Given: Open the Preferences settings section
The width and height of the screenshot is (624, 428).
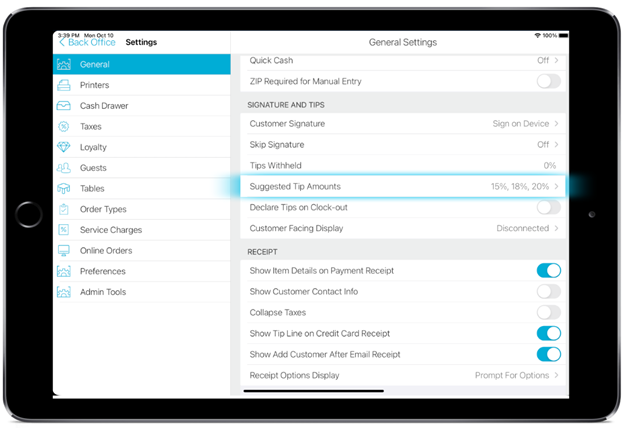Looking at the screenshot, I should tap(103, 271).
